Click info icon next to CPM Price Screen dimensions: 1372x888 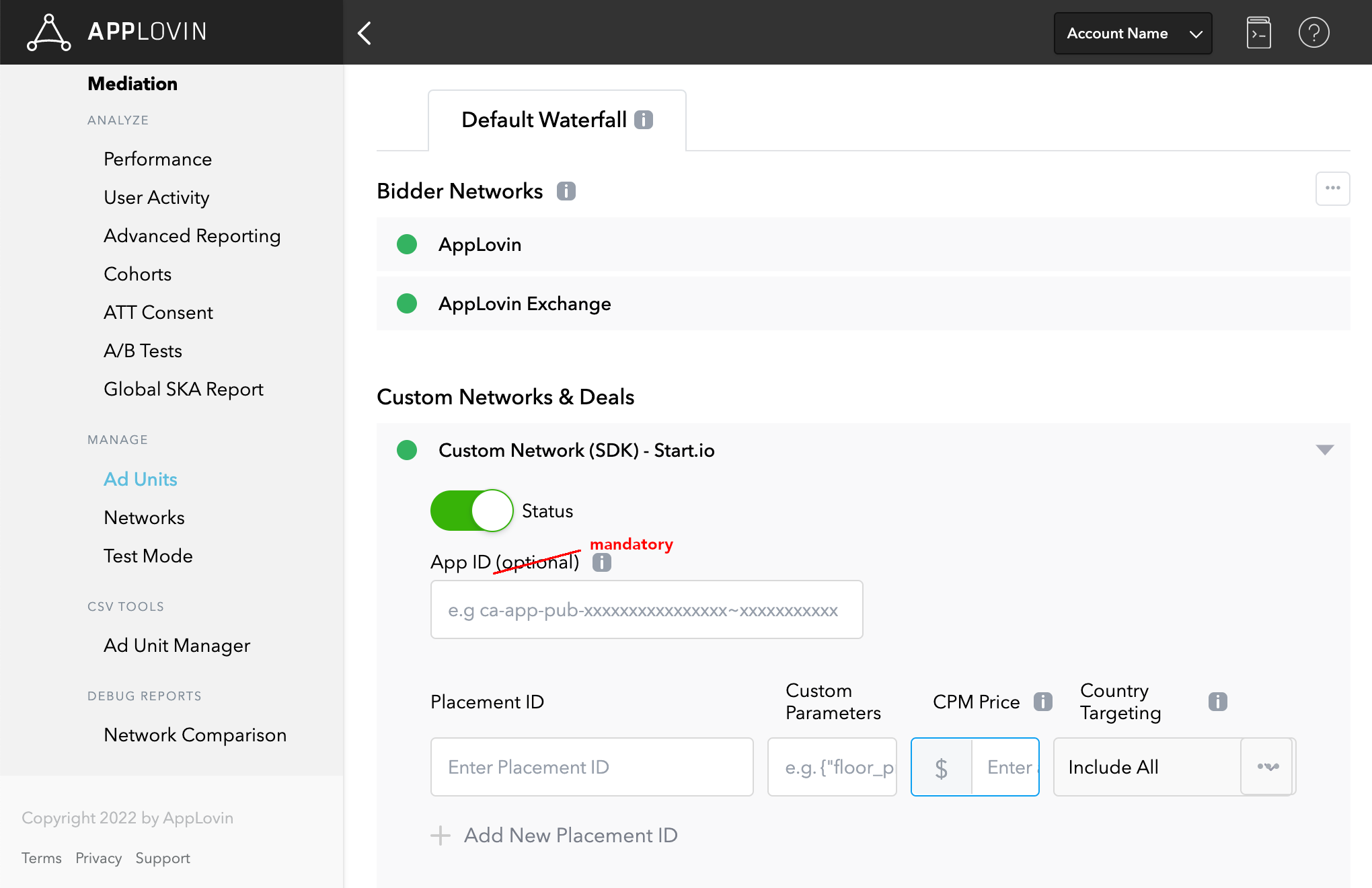pos(1043,702)
